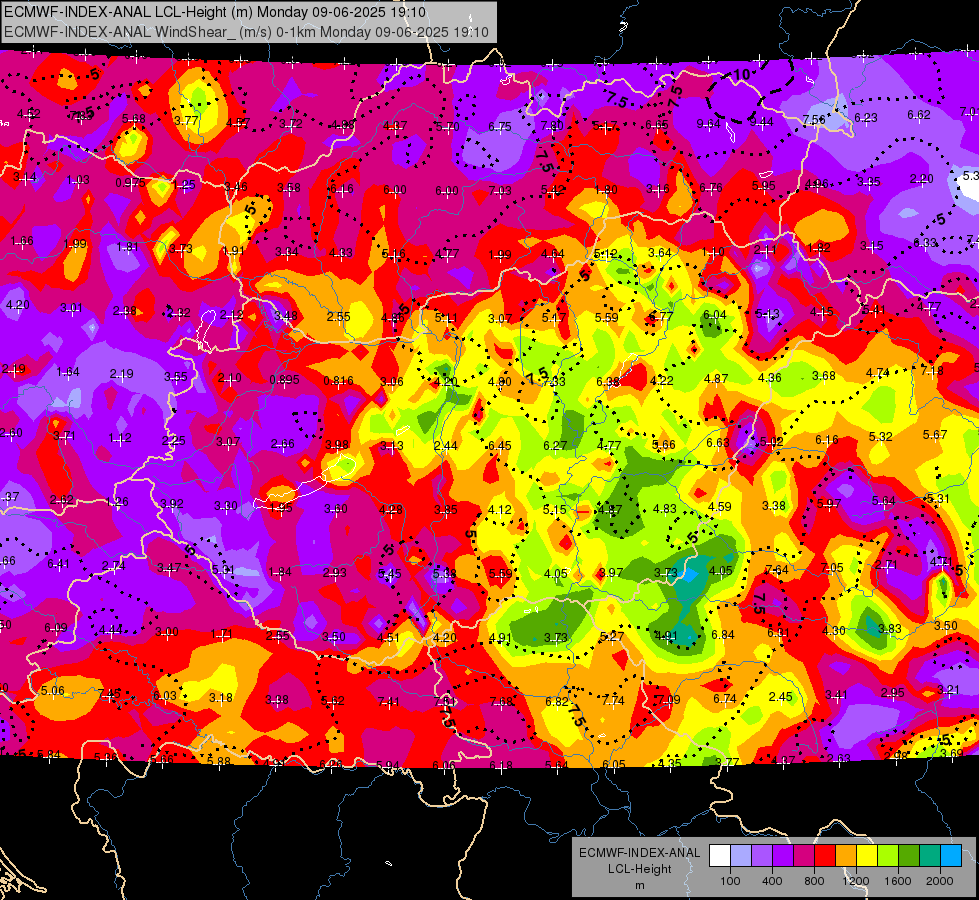Click the wind shear value 9.64
The image size is (979, 900).
point(708,123)
